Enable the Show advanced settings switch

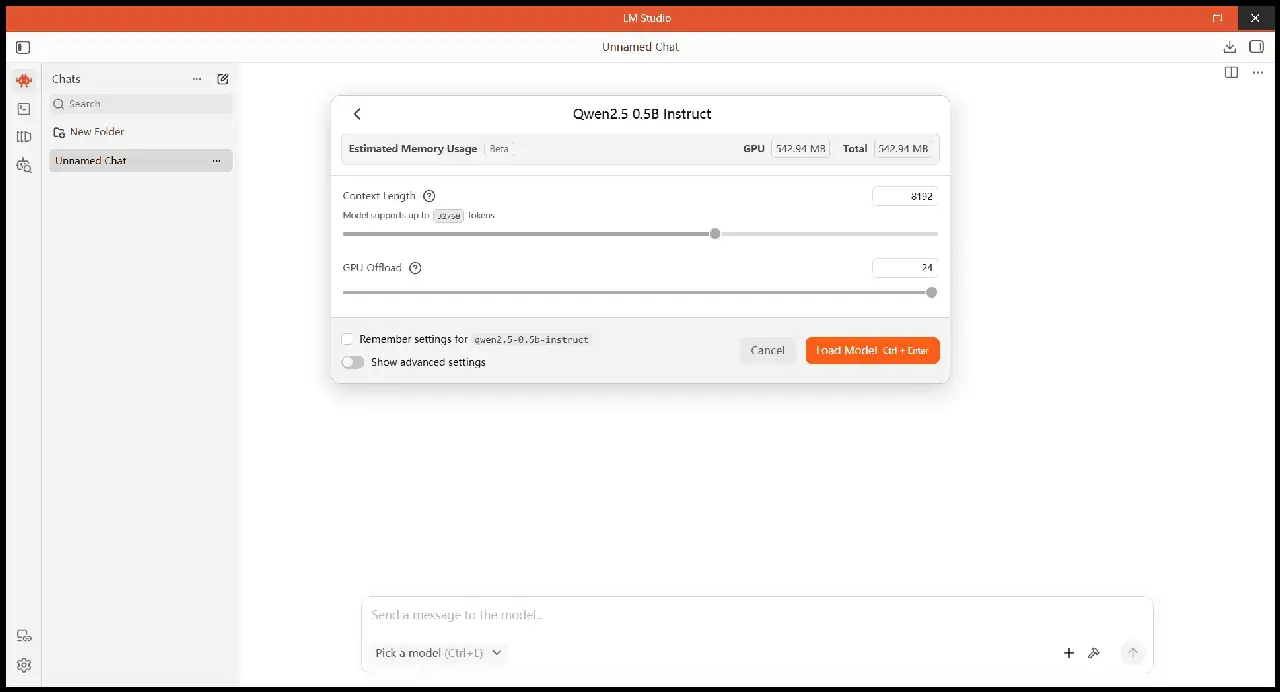pyautogui.click(x=352, y=362)
